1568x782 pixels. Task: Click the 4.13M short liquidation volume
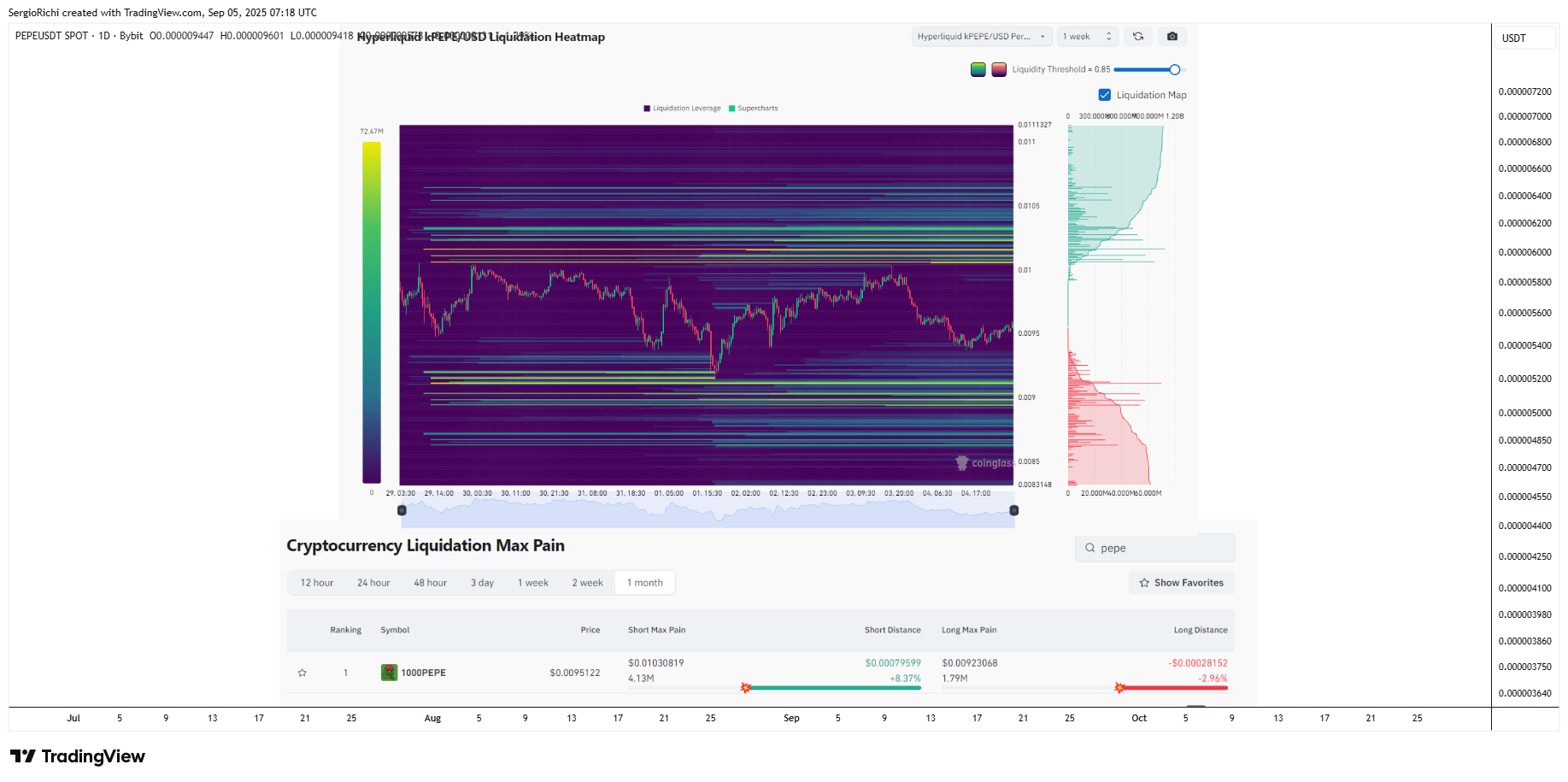641,679
